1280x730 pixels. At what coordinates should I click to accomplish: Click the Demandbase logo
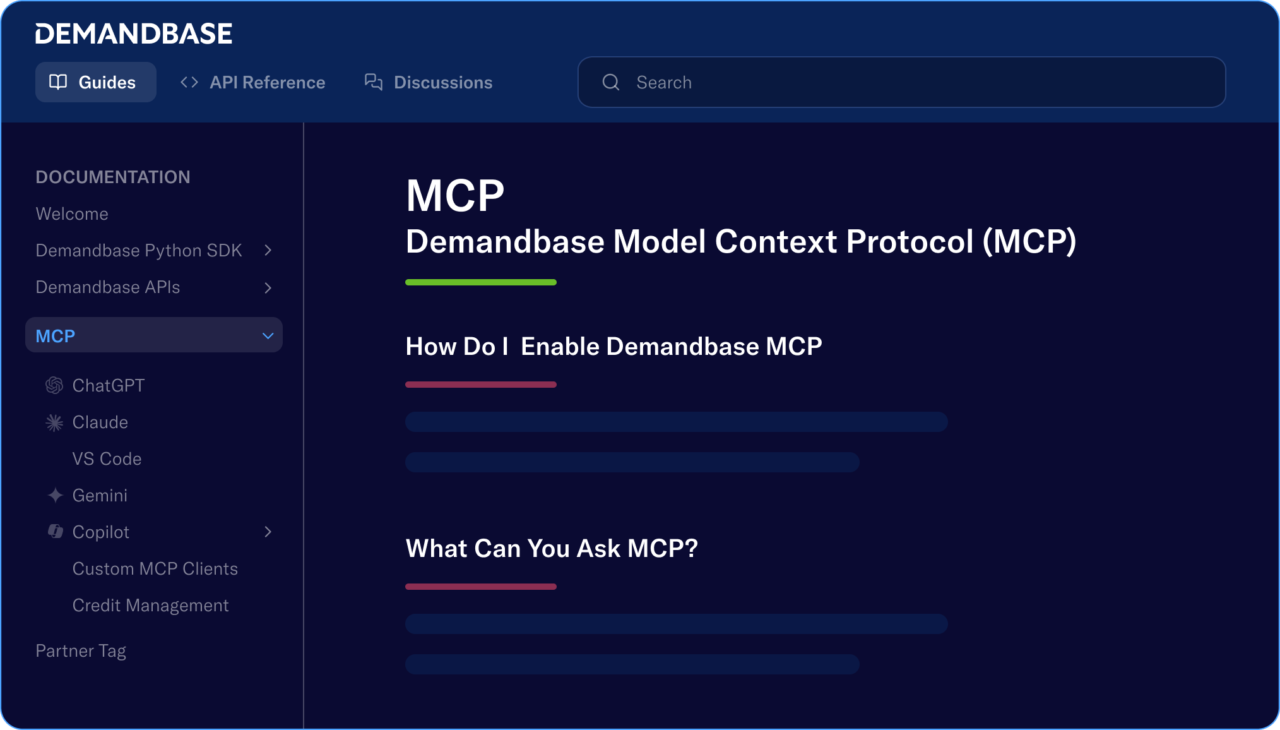click(x=134, y=34)
